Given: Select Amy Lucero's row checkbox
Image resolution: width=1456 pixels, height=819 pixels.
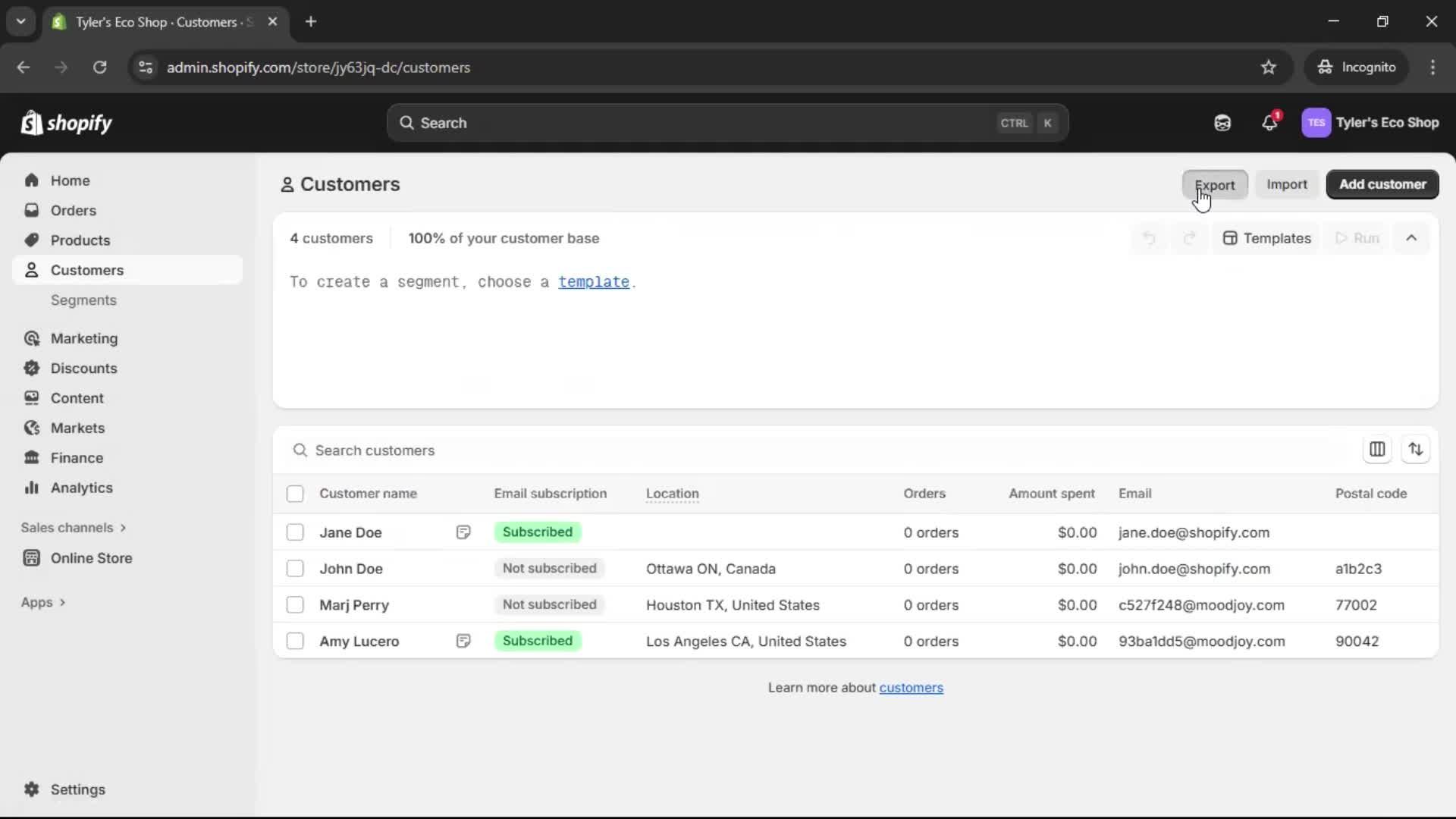Looking at the screenshot, I should tap(295, 641).
